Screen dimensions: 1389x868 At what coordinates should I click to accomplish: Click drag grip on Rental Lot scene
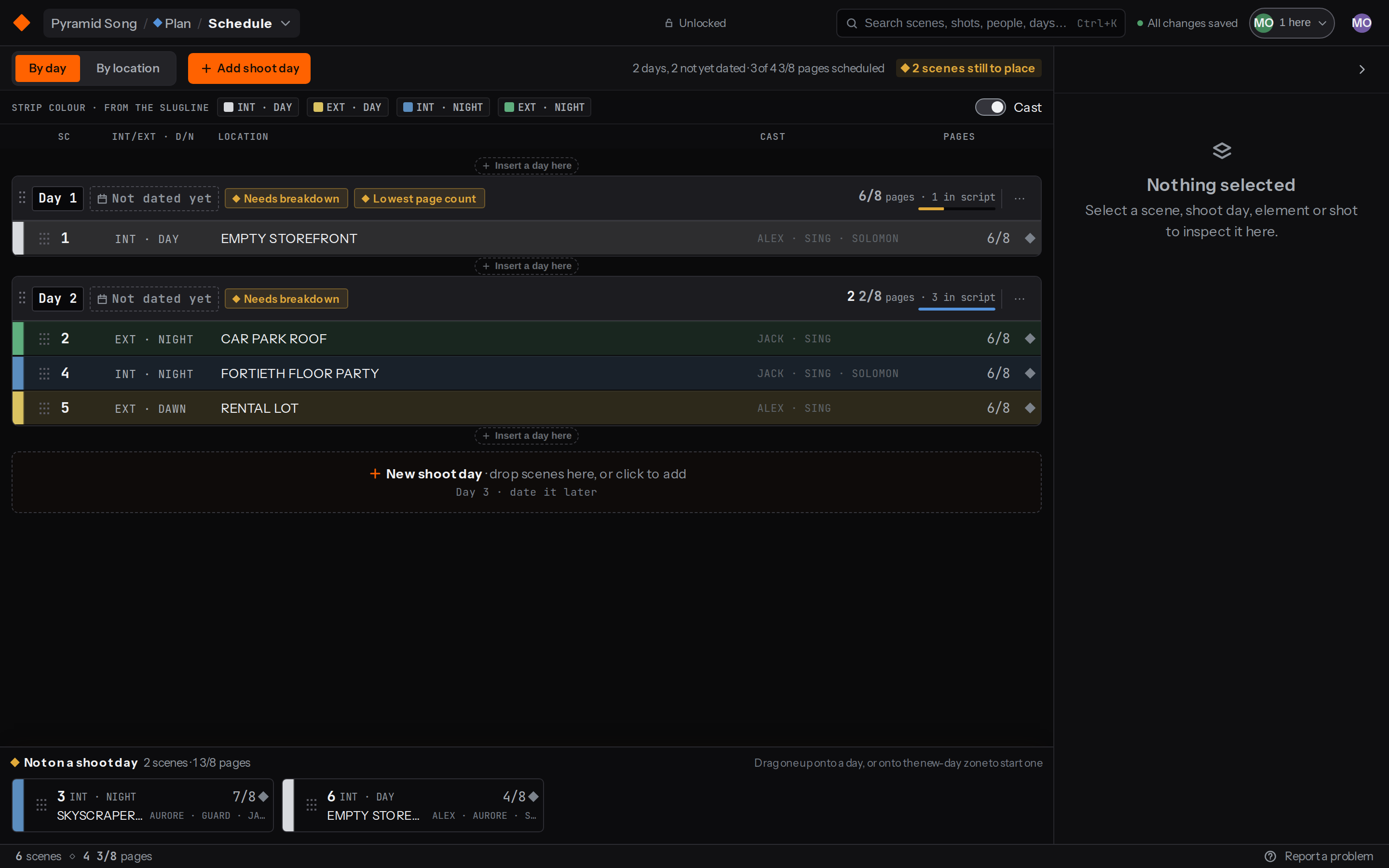click(44, 408)
